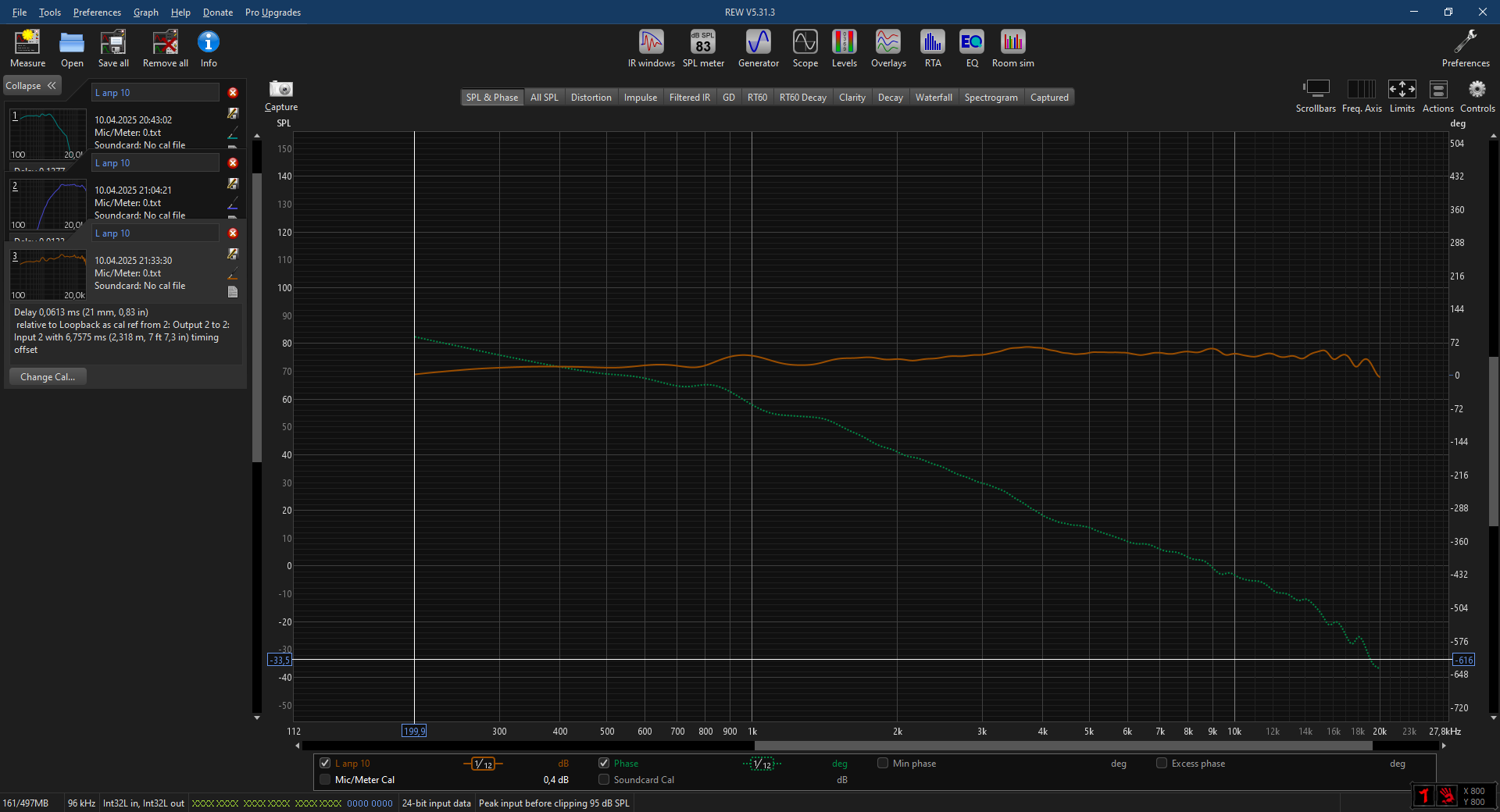Change blue trace colour of measurement 2

click(x=233, y=204)
